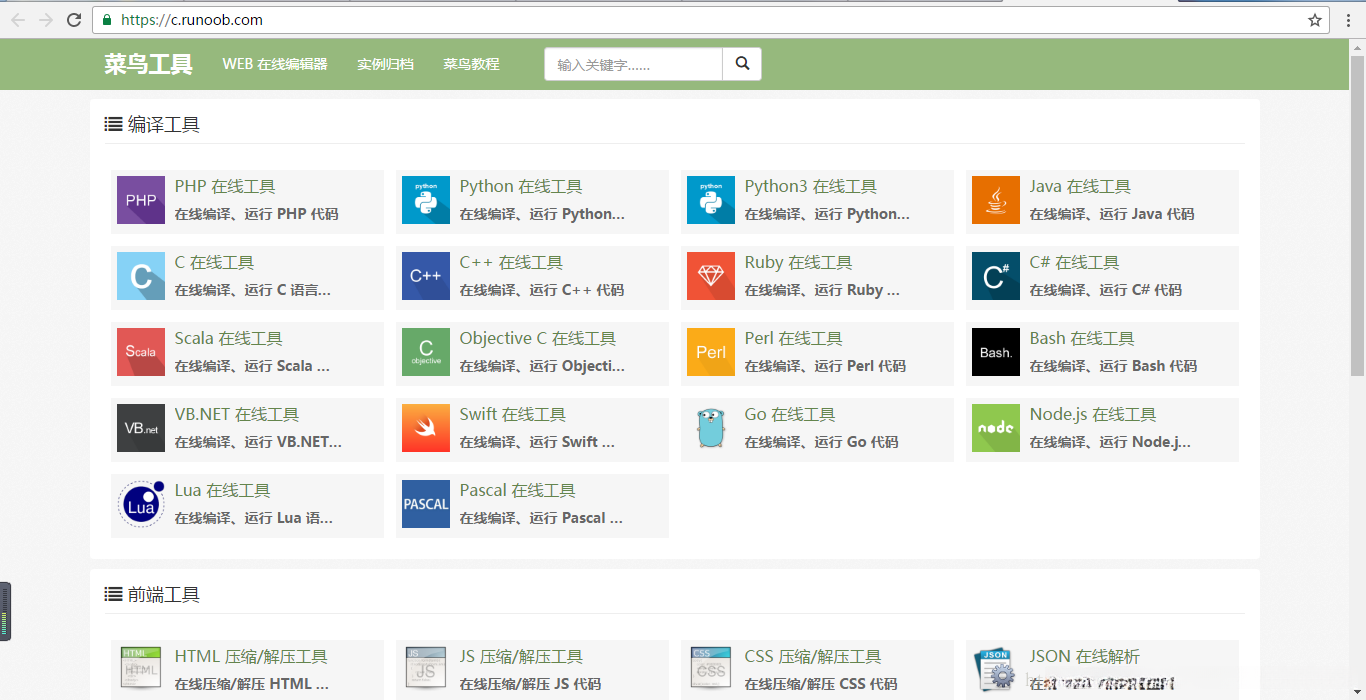1366x700 pixels.
Task: Click the page vertical scrollbar thumb
Action: (1357, 215)
